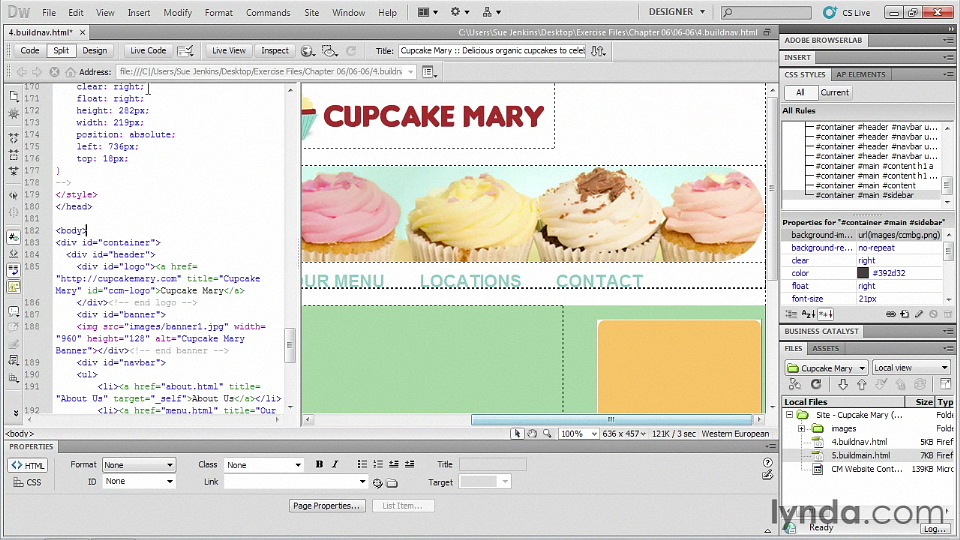Switch to Split view
Screen dimensions: 960x540
click(x=61, y=51)
